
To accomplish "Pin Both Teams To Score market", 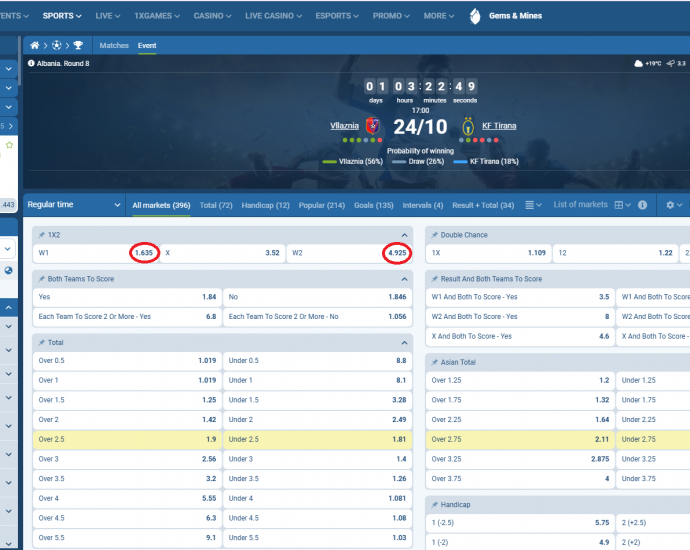I will [42, 279].
